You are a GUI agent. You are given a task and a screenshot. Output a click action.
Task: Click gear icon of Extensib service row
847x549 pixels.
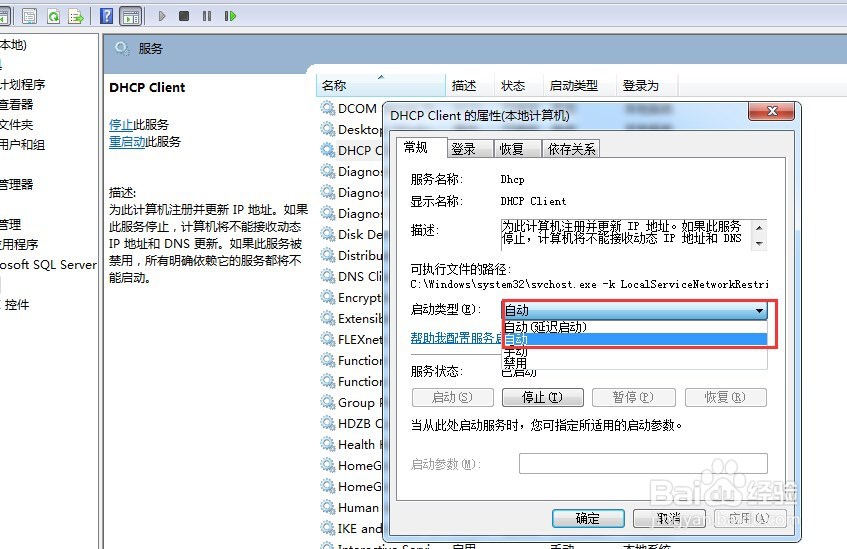[x=327, y=319]
